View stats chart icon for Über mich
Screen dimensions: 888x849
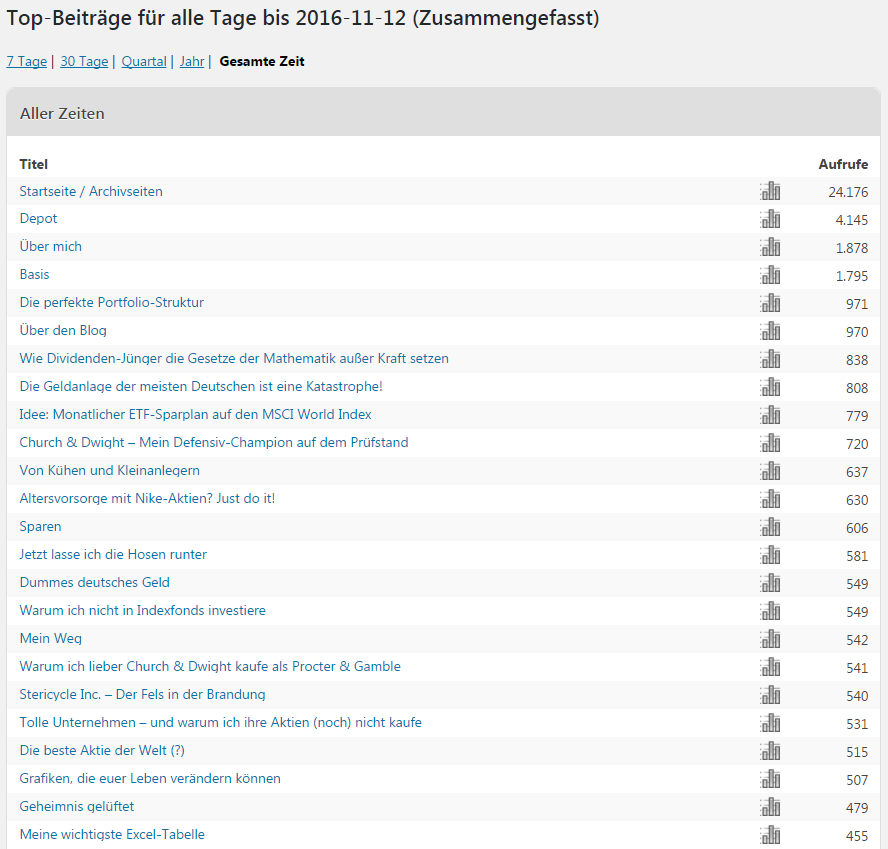[x=769, y=247]
